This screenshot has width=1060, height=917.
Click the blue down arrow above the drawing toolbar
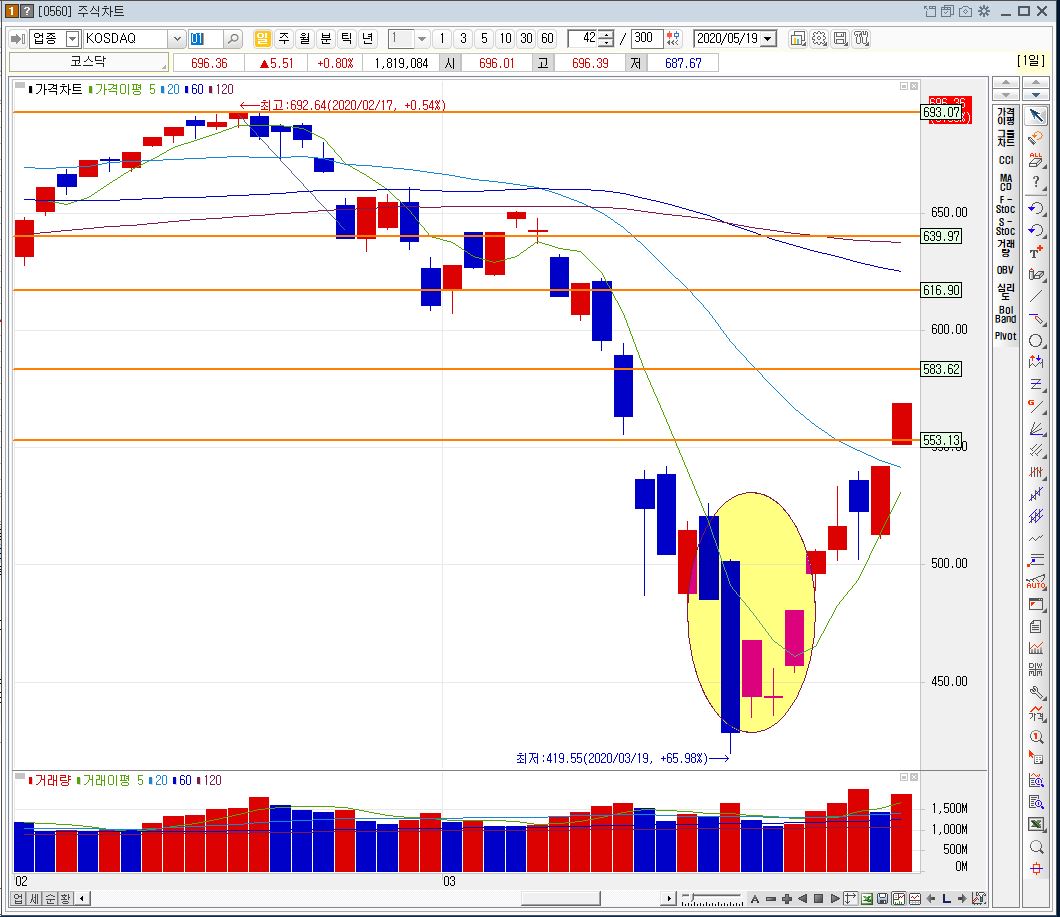(1036, 95)
